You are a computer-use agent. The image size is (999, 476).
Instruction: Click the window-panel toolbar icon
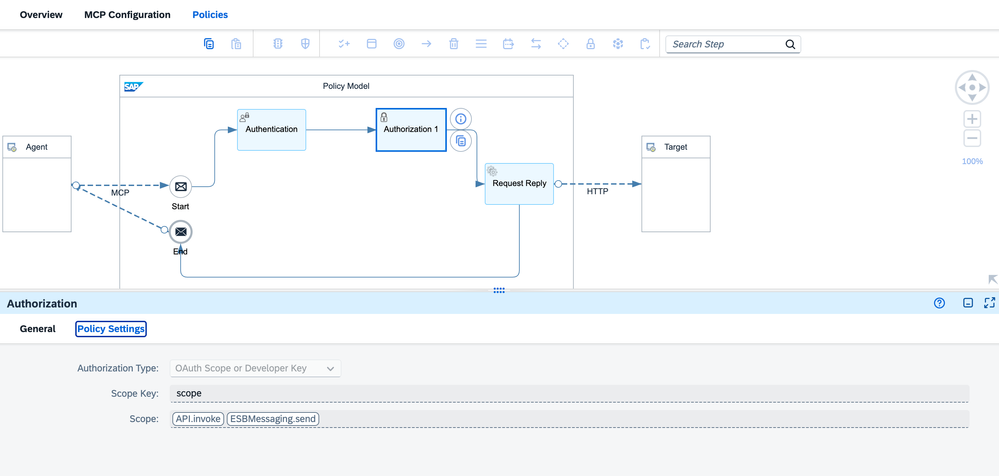click(x=371, y=44)
